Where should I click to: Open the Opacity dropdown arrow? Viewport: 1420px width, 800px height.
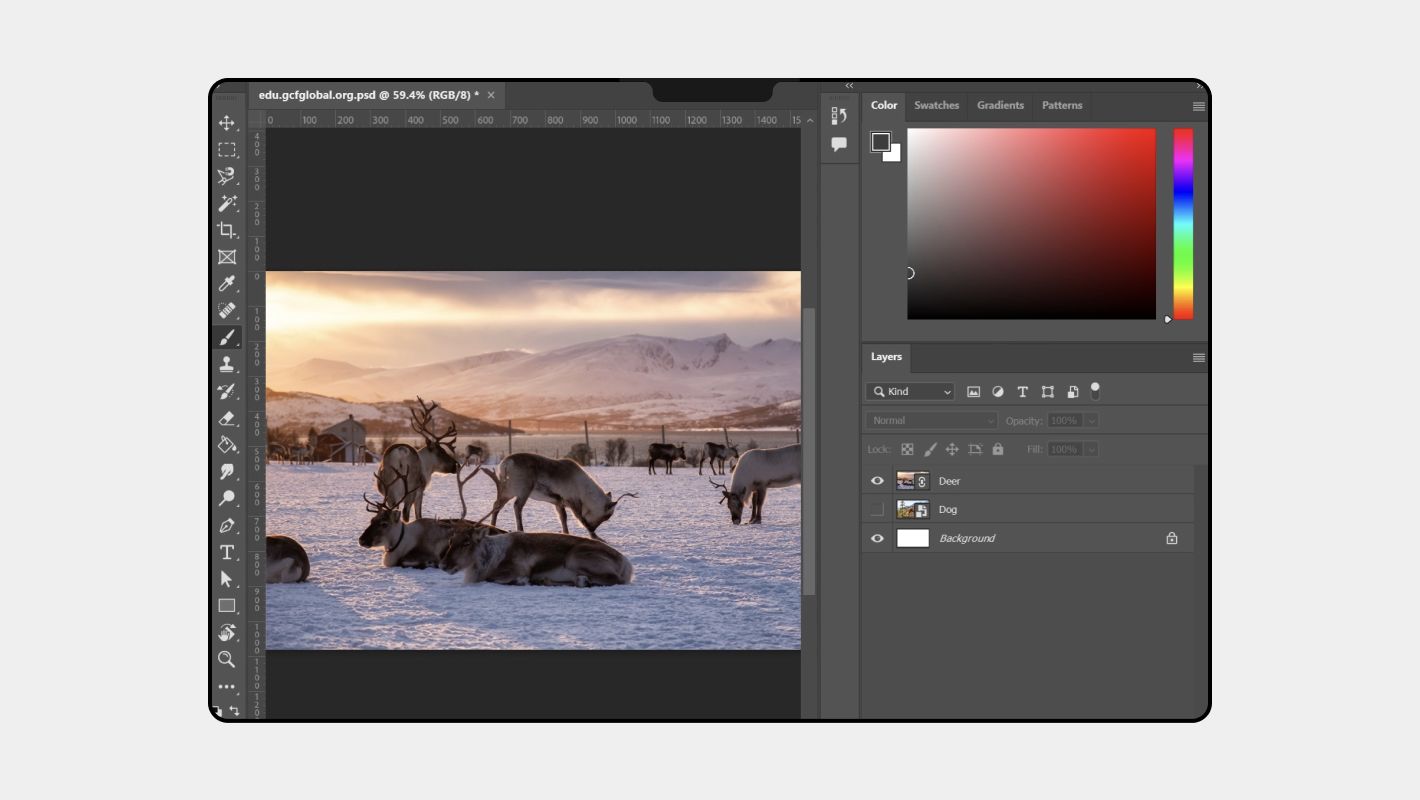click(x=1093, y=419)
